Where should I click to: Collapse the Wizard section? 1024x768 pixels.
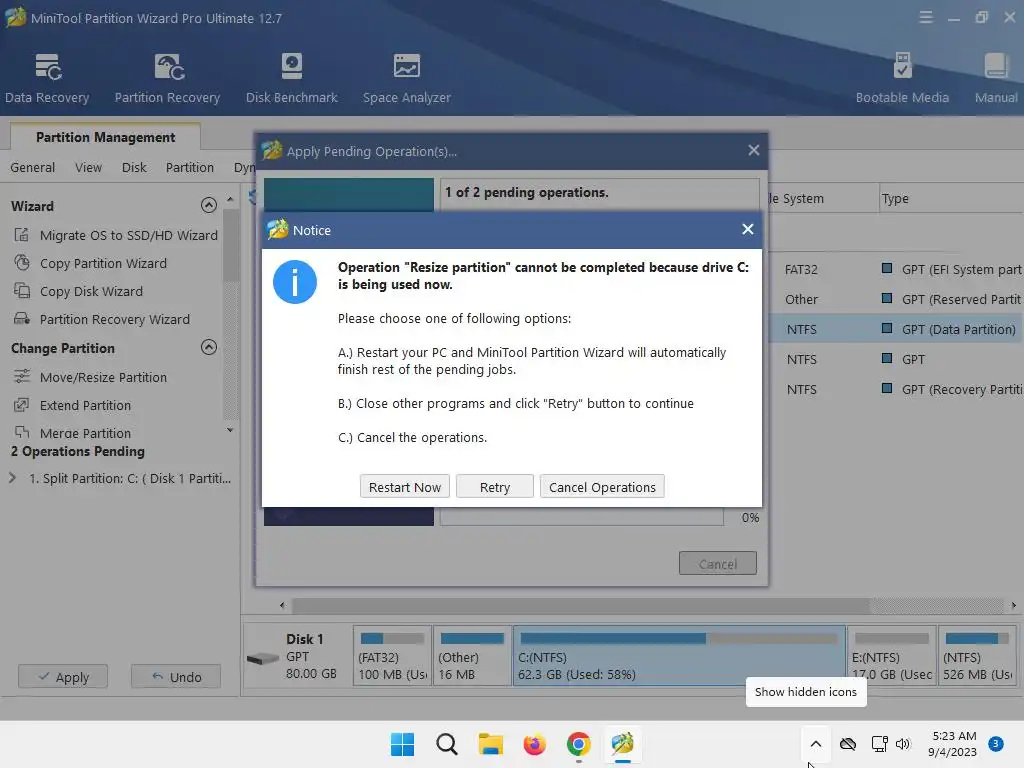pos(208,206)
